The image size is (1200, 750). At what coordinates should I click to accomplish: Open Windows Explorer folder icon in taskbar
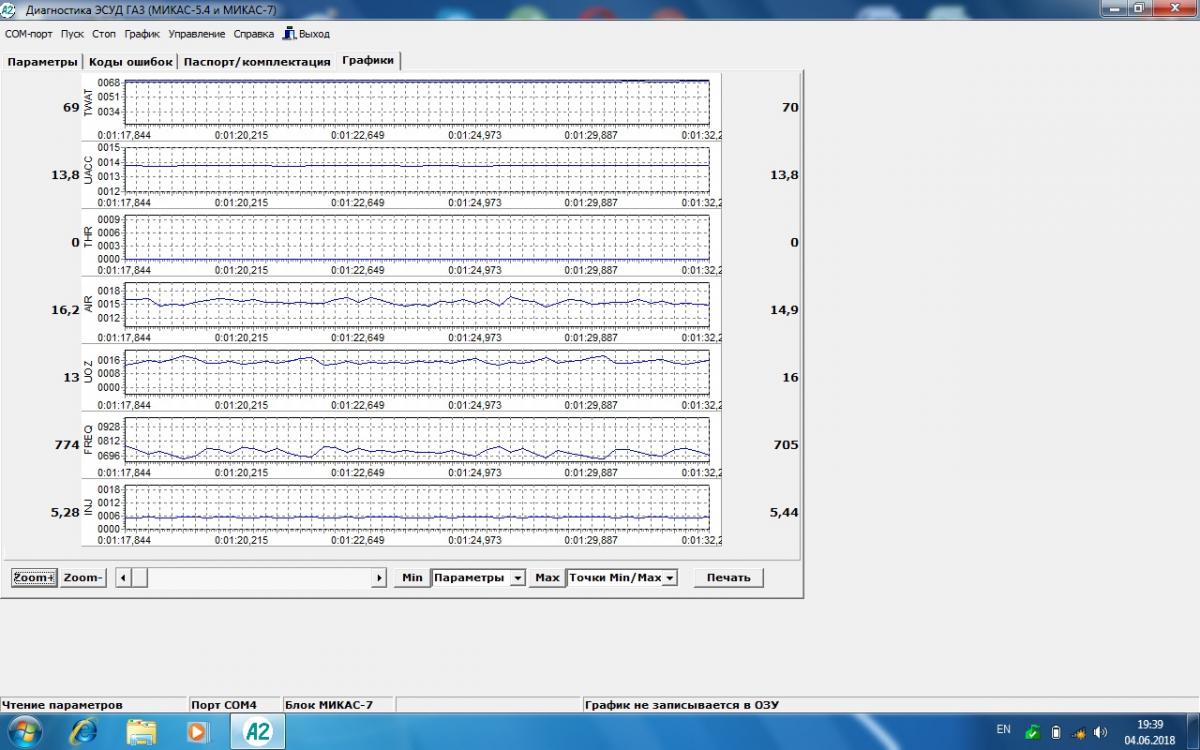click(x=141, y=732)
